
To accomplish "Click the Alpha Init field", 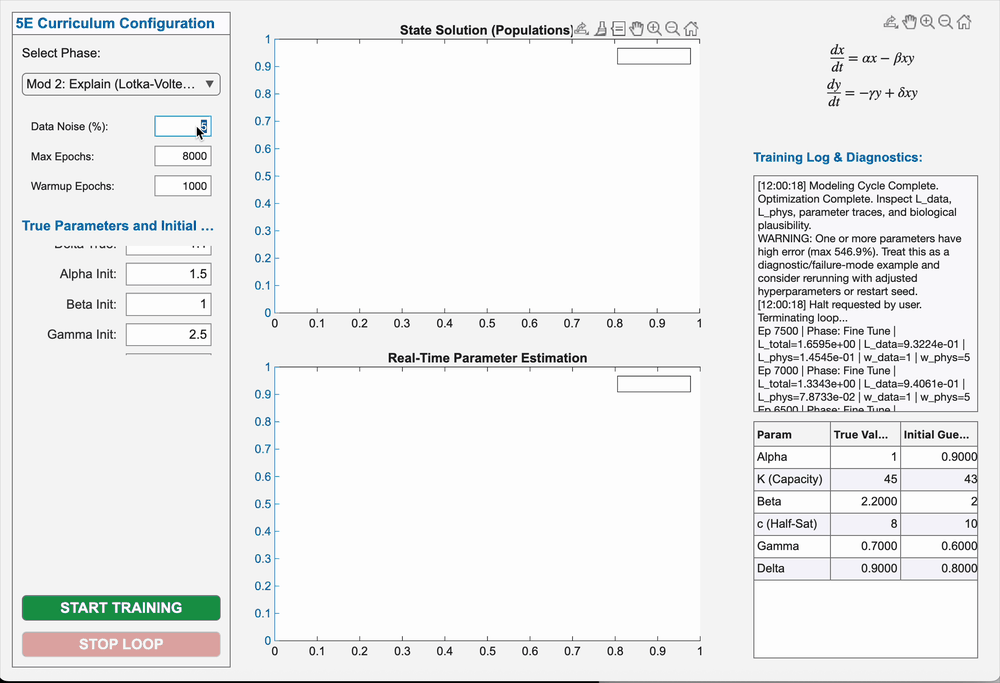I will tap(168, 274).
